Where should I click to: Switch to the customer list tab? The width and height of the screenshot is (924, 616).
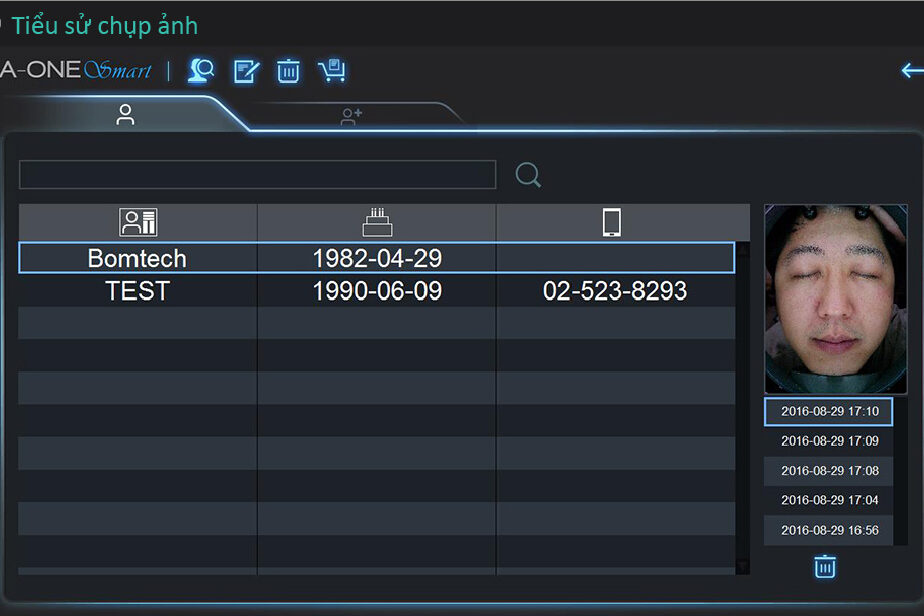coord(125,115)
